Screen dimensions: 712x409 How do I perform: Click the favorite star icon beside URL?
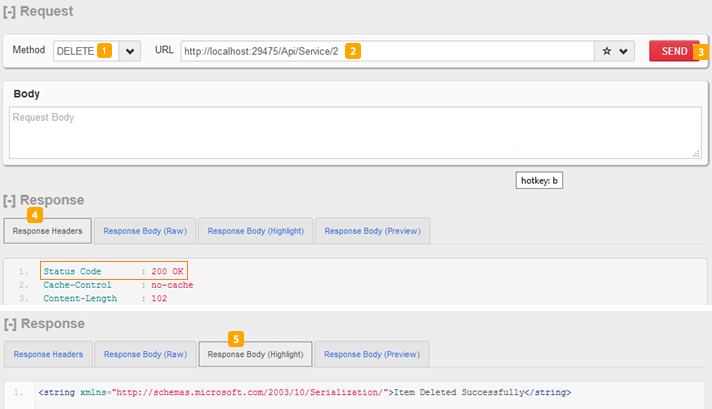[x=607, y=51]
